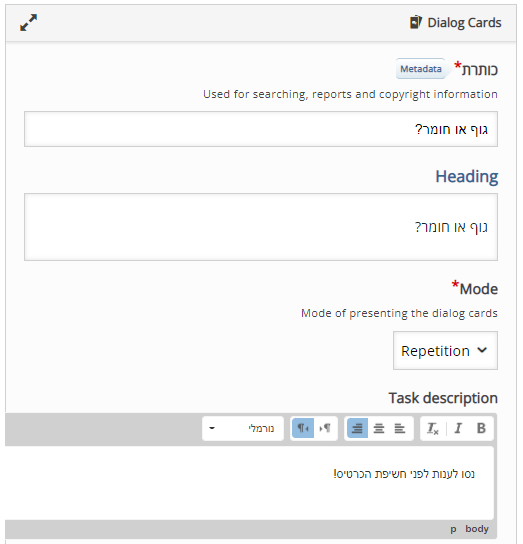Click the Dialog Cards title text
The image size is (523, 544).
464,23
